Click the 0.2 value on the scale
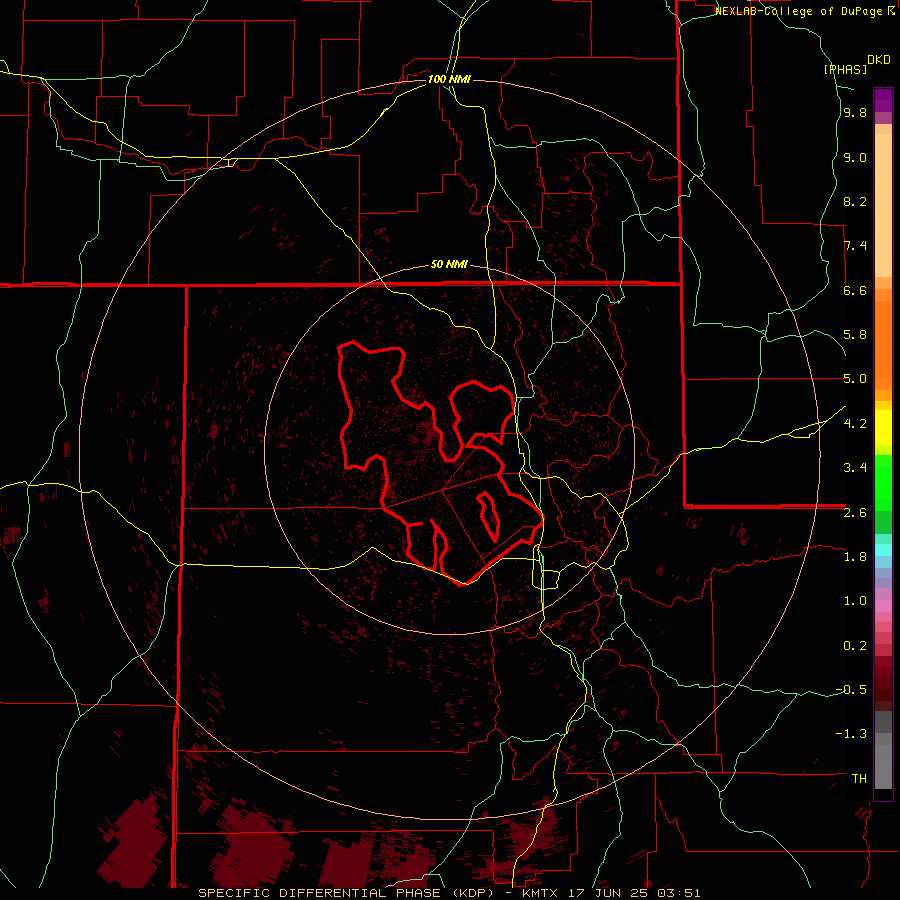Screen dimensions: 900x900 click(855, 645)
